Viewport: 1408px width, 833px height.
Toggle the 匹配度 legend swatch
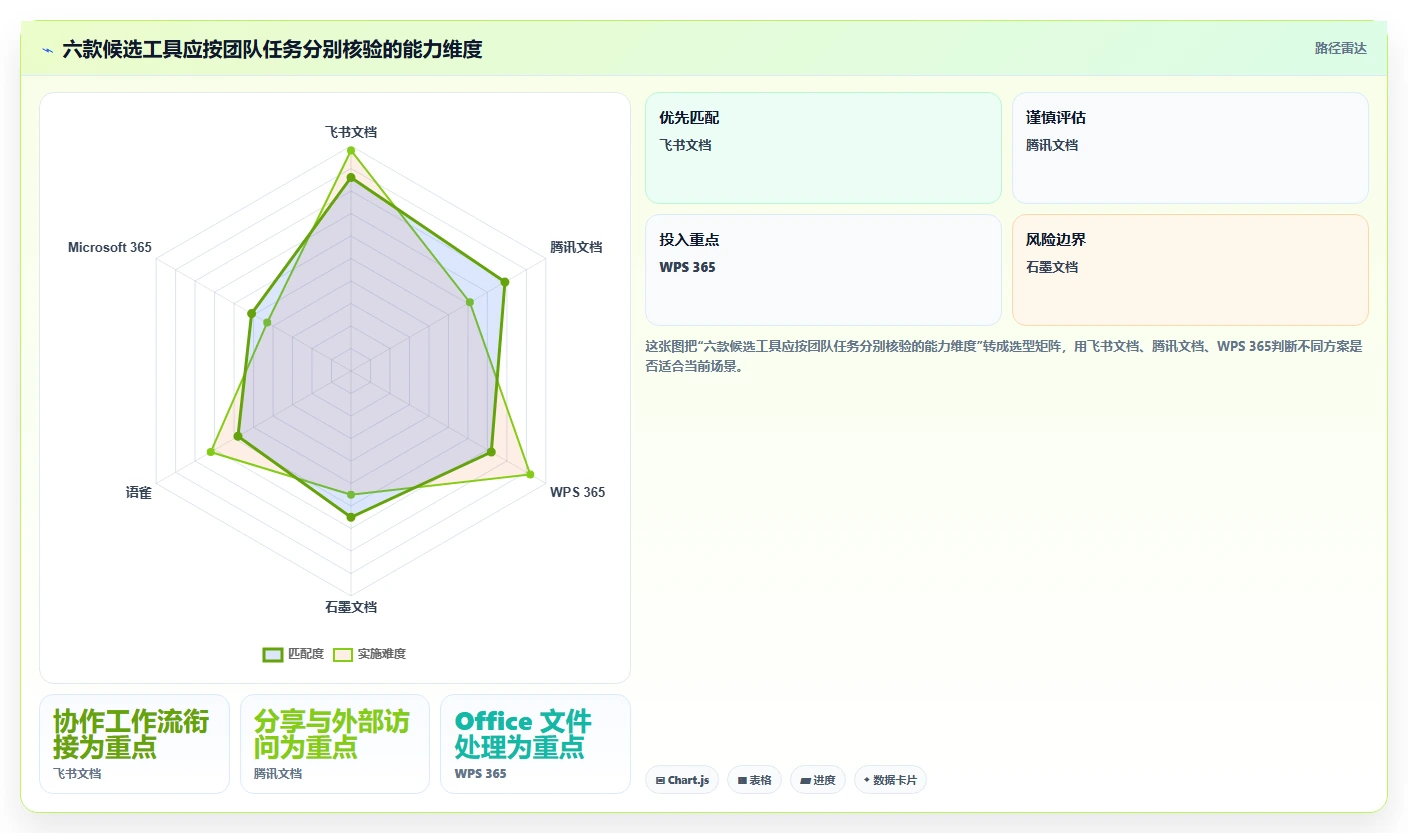(273, 654)
